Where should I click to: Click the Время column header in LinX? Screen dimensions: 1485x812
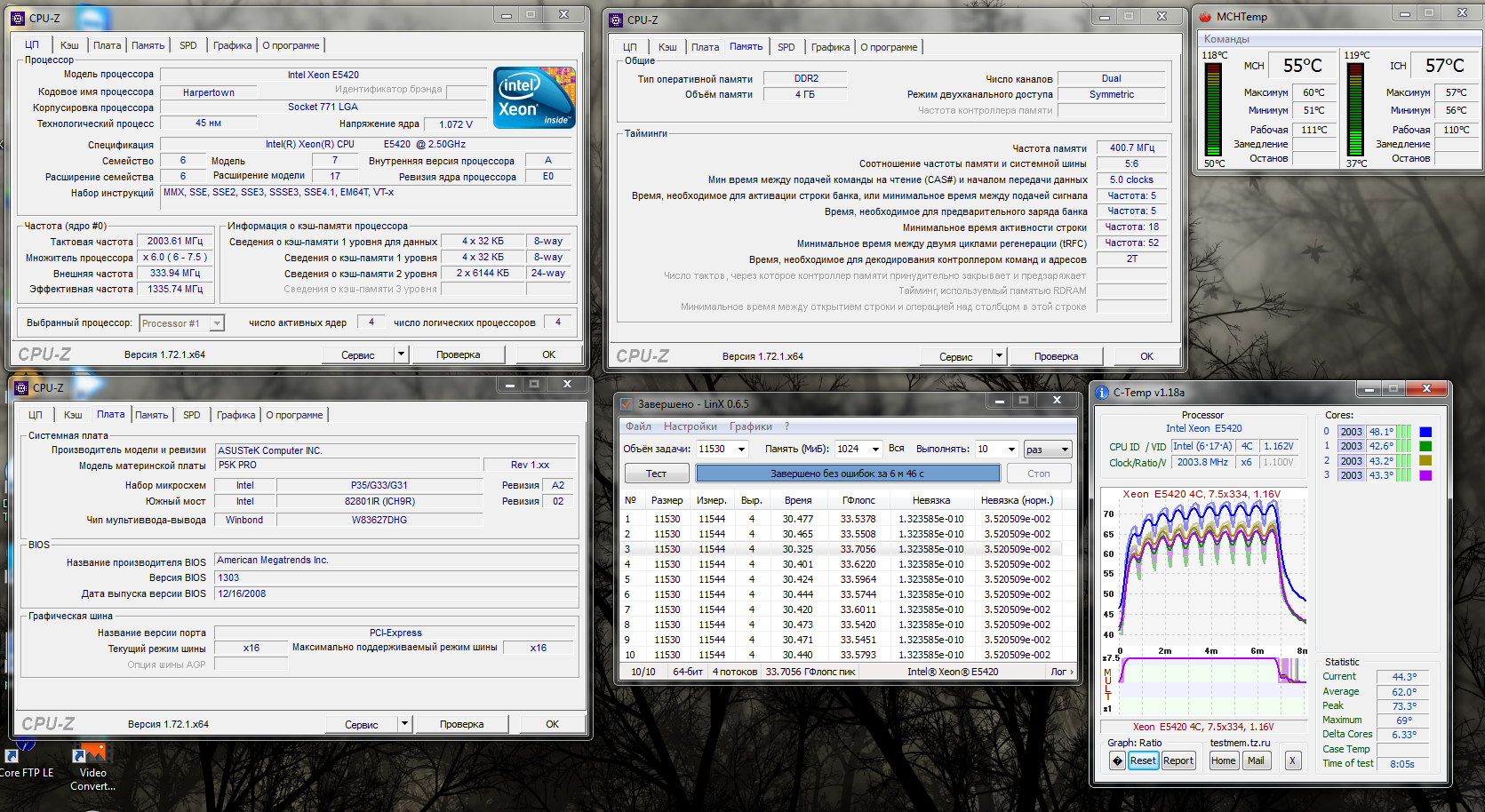click(x=798, y=500)
